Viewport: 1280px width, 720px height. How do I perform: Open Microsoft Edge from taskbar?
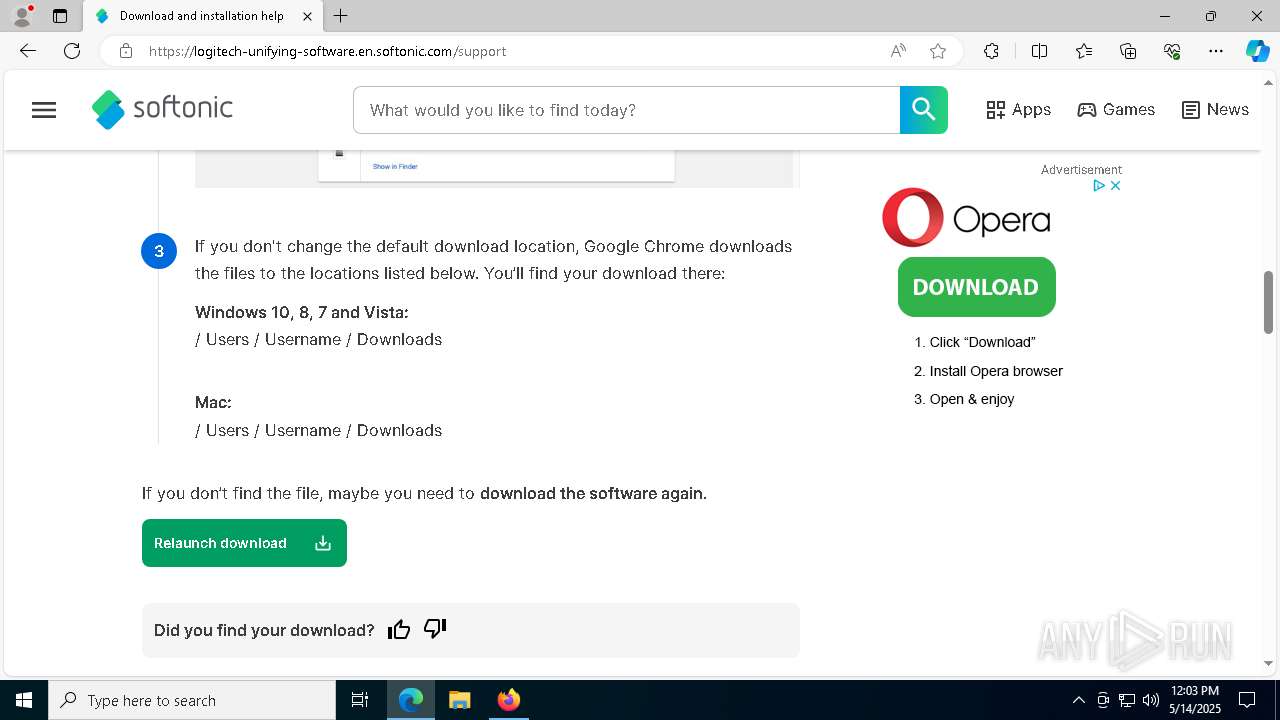coord(411,700)
